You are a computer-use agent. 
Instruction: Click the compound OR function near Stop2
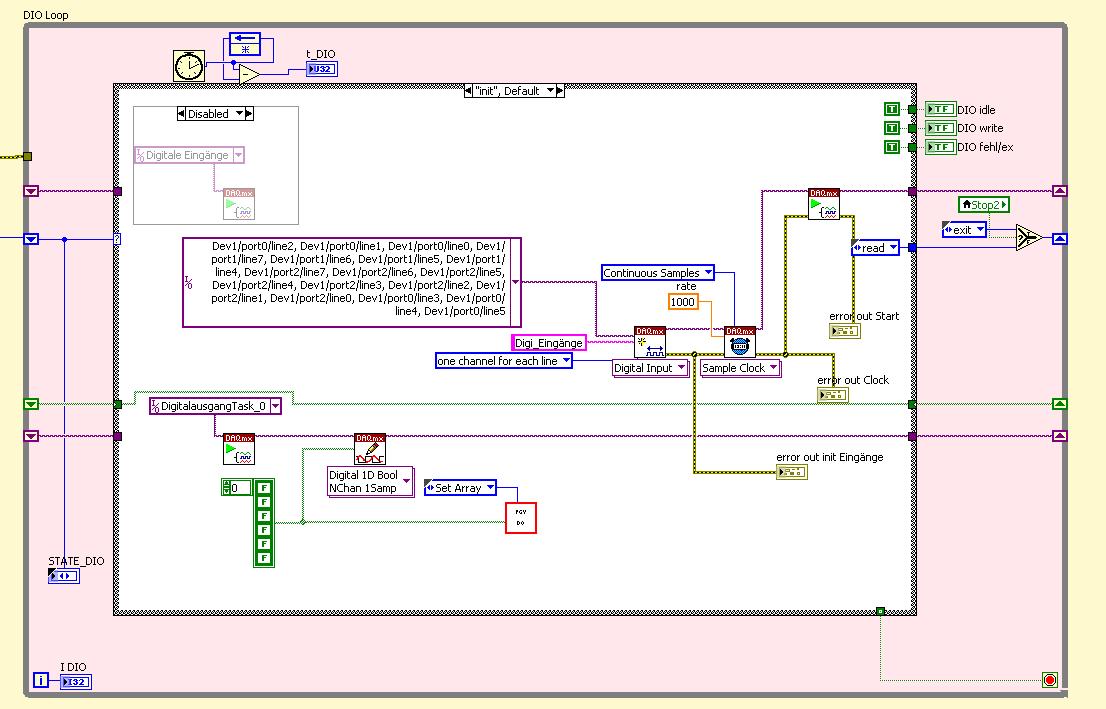[x=1029, y=238]
